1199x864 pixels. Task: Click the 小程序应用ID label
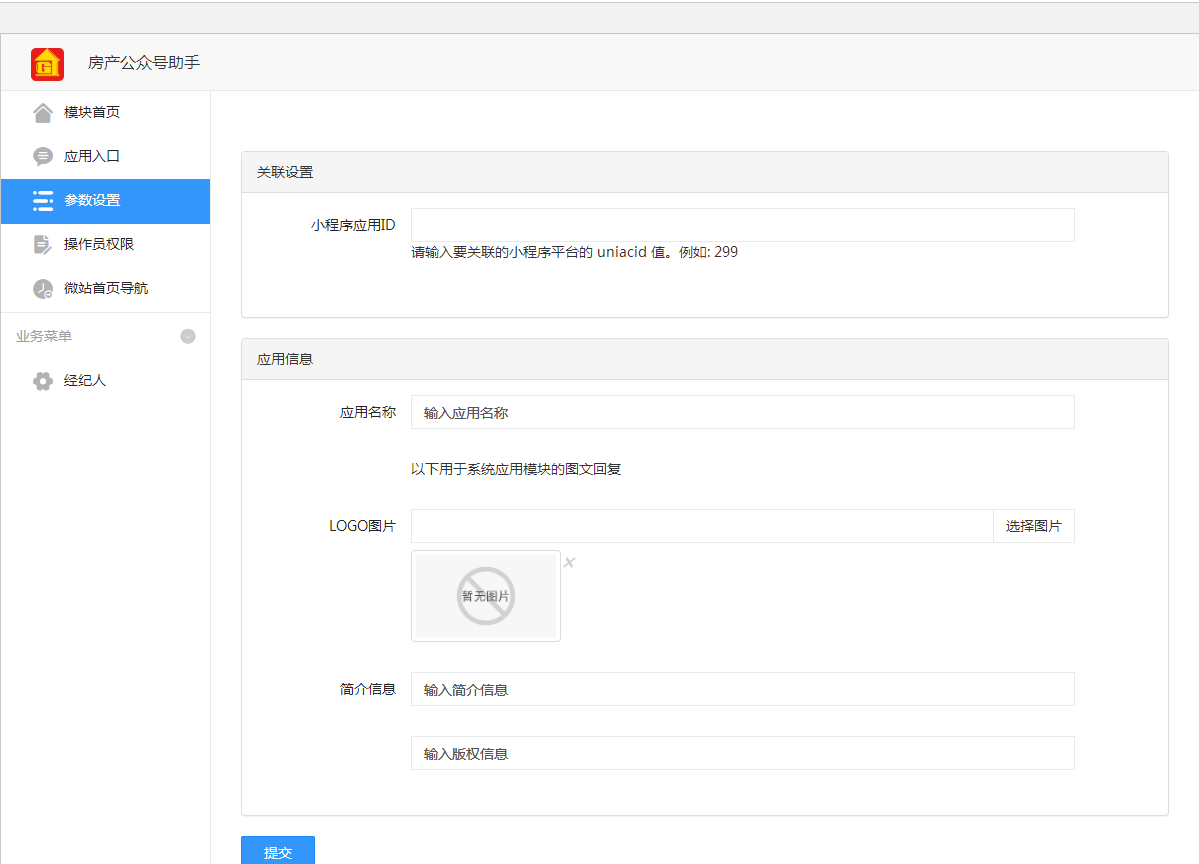click(x=353, y=225)
